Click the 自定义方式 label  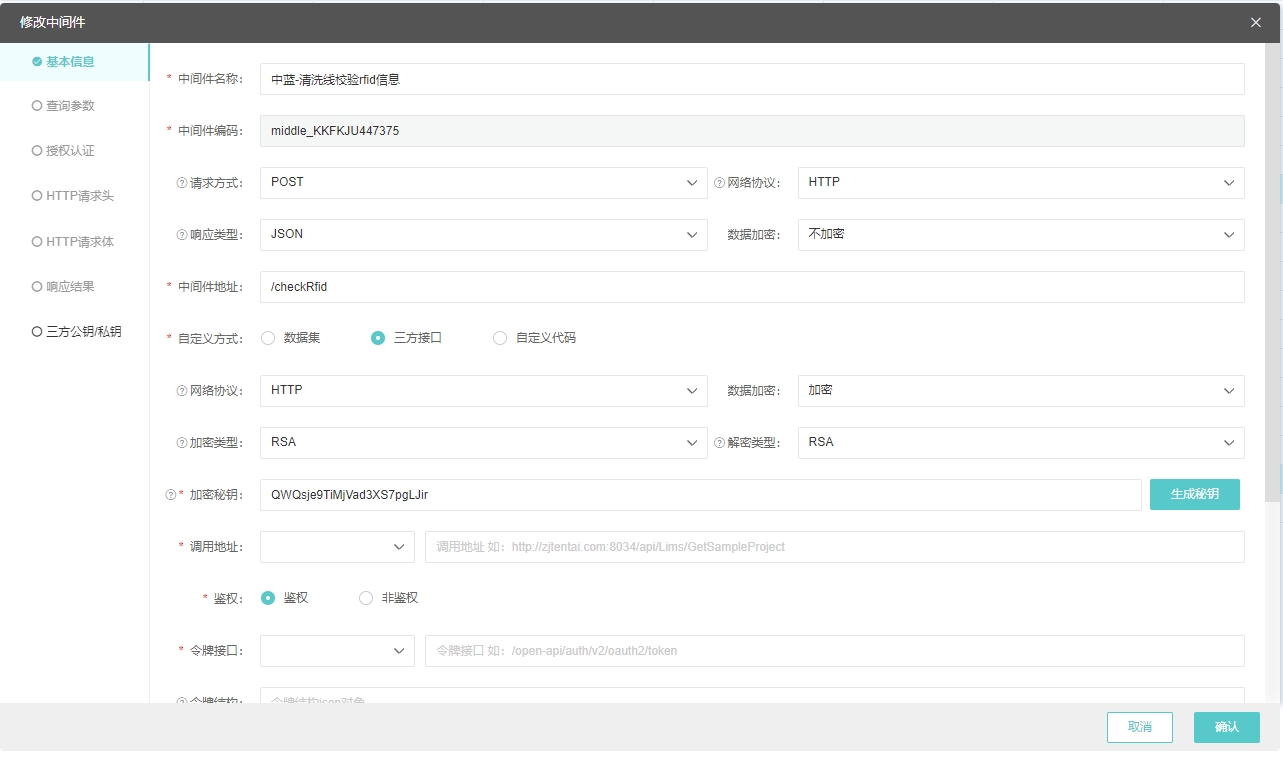210,339
